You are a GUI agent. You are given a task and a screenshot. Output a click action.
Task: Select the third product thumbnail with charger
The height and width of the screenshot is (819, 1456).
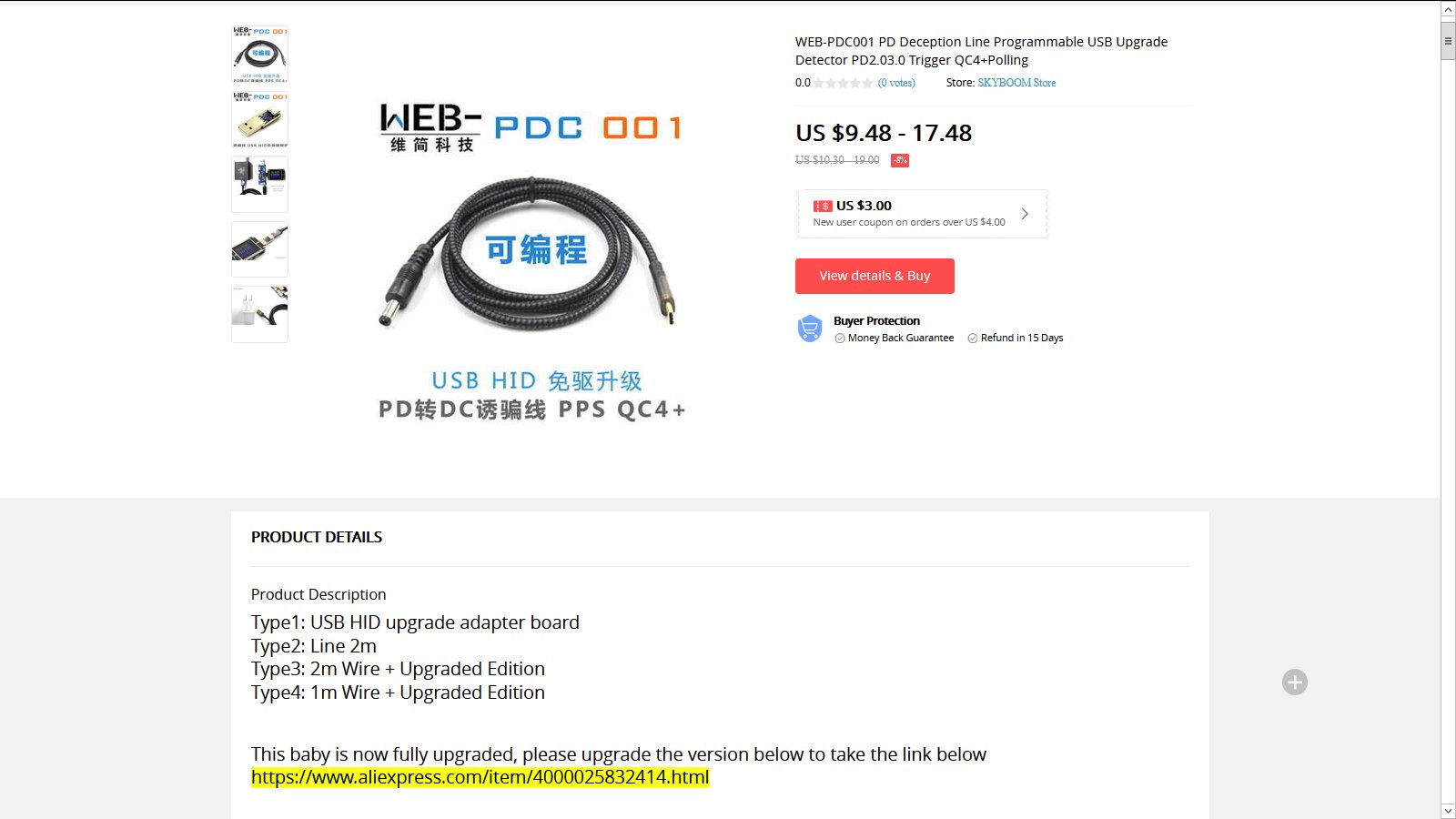pyautogui.click(x=259, y=184)
